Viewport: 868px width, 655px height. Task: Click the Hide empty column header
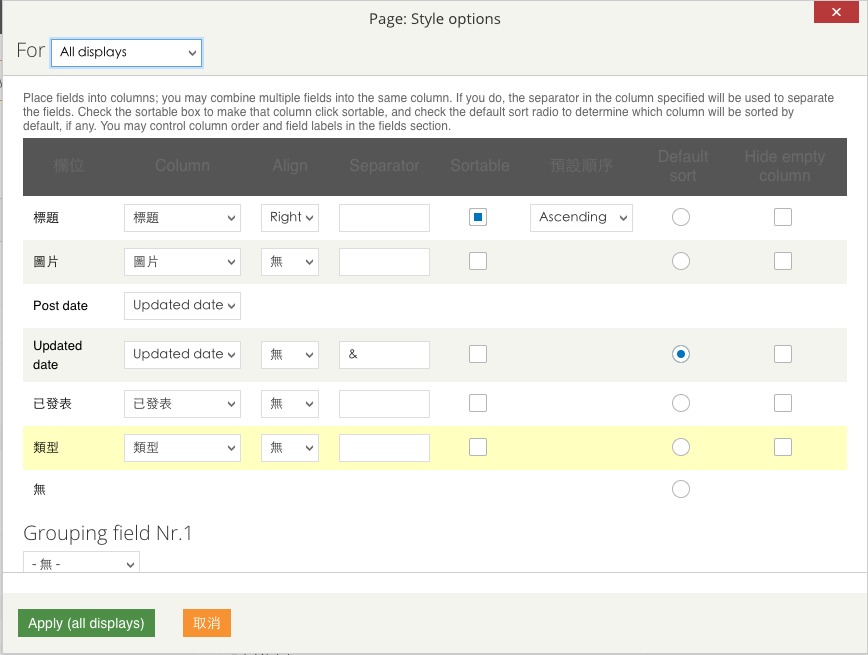[784, 166]
